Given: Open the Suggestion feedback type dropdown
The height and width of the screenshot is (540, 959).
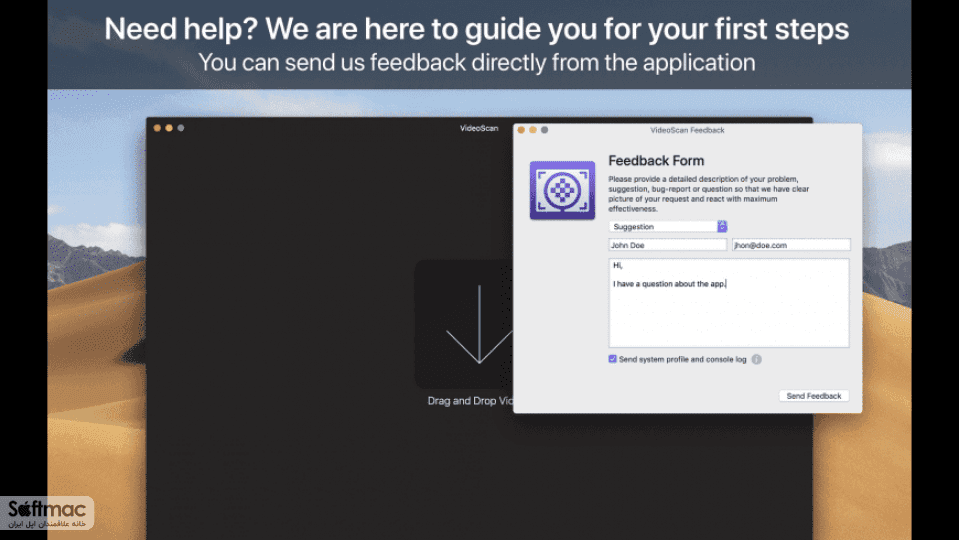Looking at the screenshot, I should (x=668, y=226).
